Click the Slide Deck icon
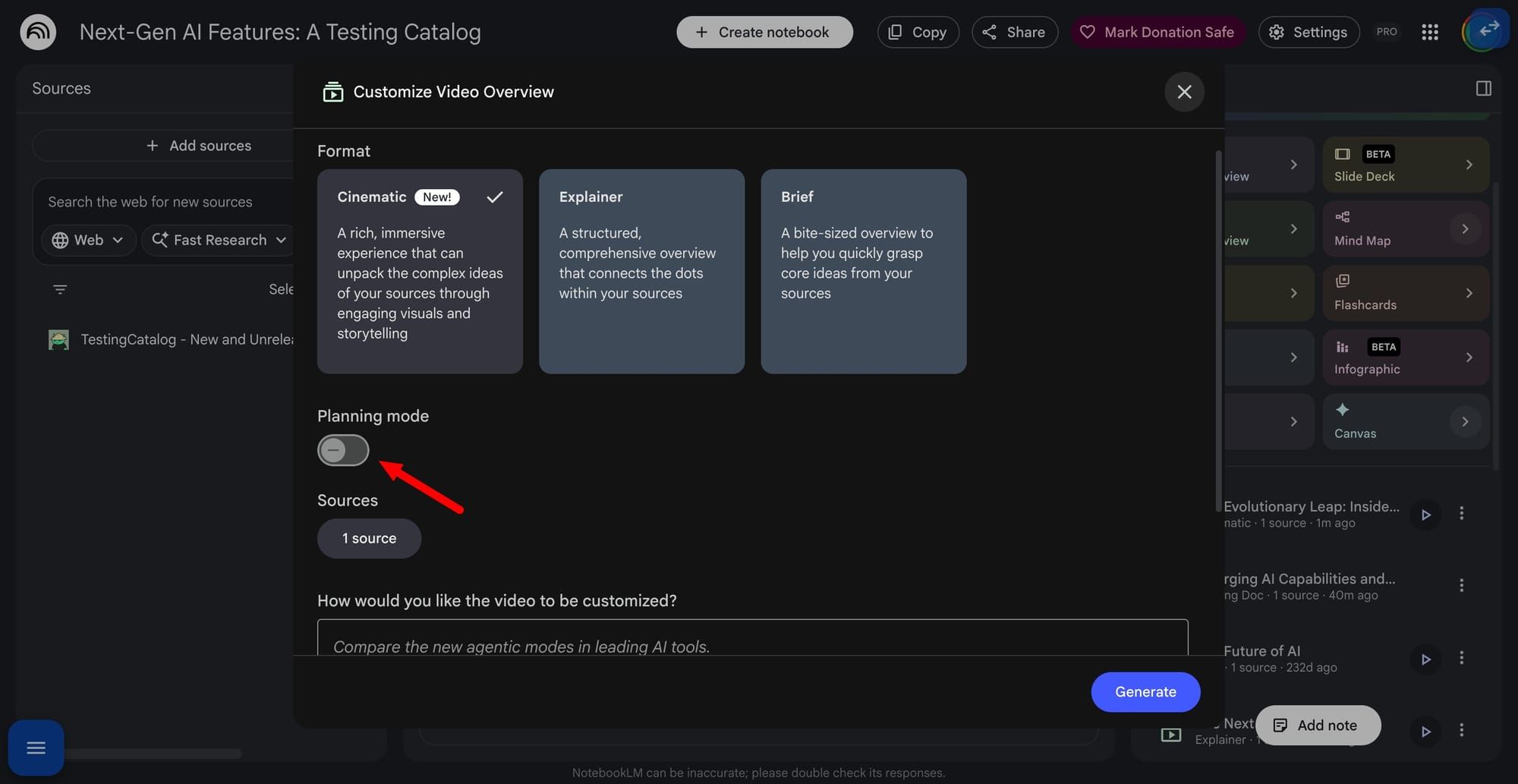Image resolution: width=1518 pixels, height=784 pixels. coord(1343,154)
